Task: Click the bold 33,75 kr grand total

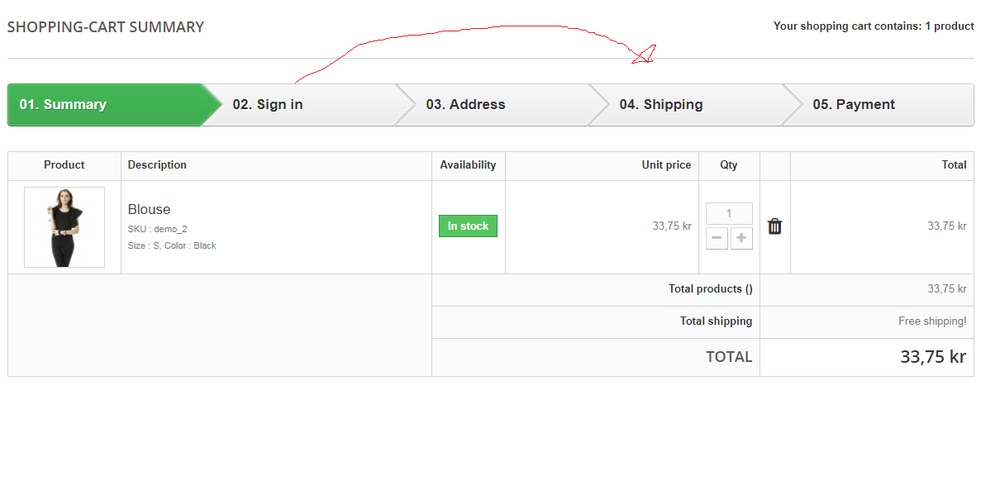Action: click(932, 357)
